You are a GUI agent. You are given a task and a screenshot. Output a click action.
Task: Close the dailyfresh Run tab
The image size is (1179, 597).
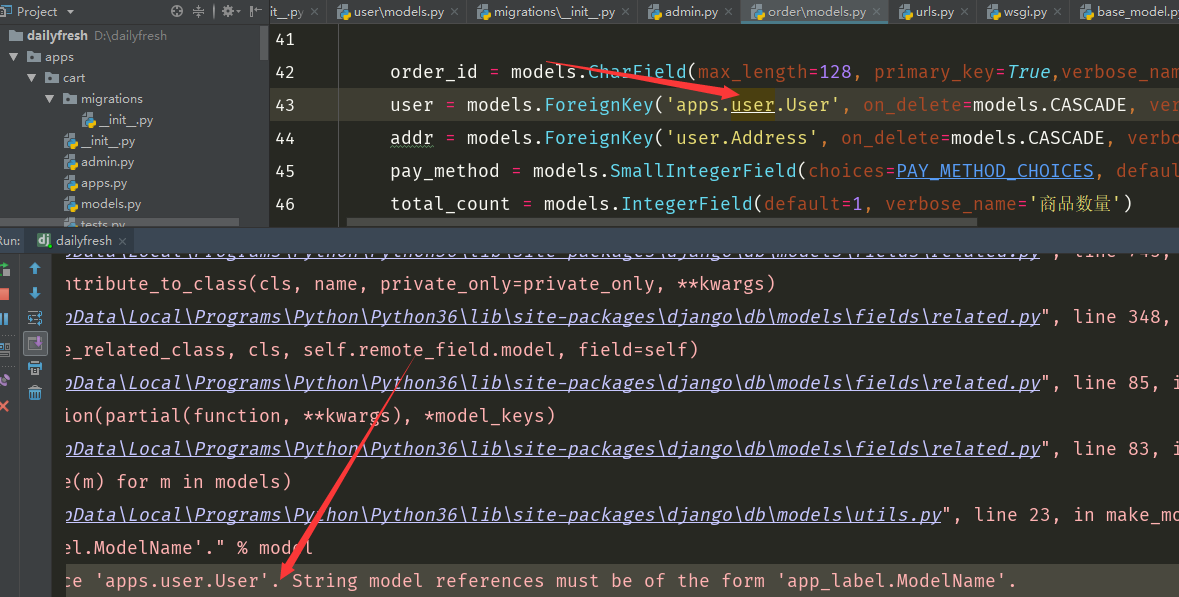123,241
